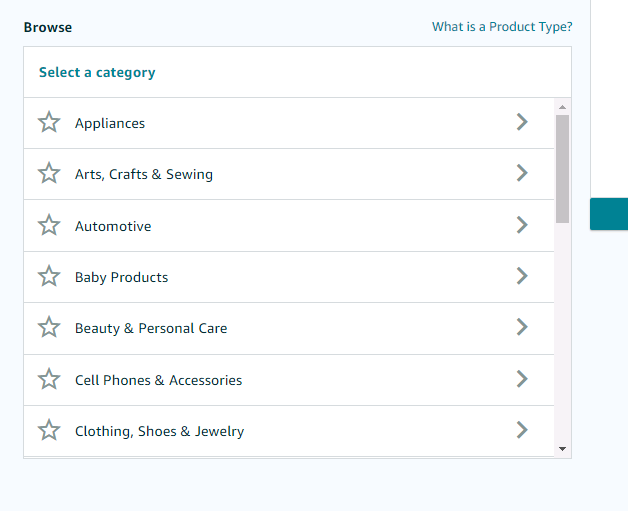The image size is (628, 511).
Task: Expand Appliances using its chevron arrow
Action: (x=521, y=122)
